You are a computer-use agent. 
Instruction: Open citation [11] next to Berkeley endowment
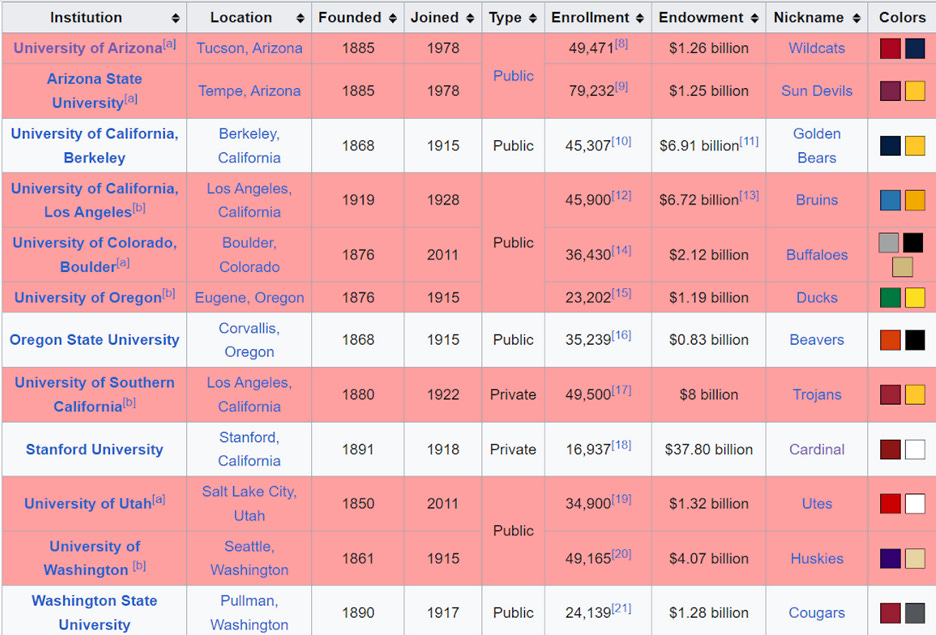click(x=749, y=141)
